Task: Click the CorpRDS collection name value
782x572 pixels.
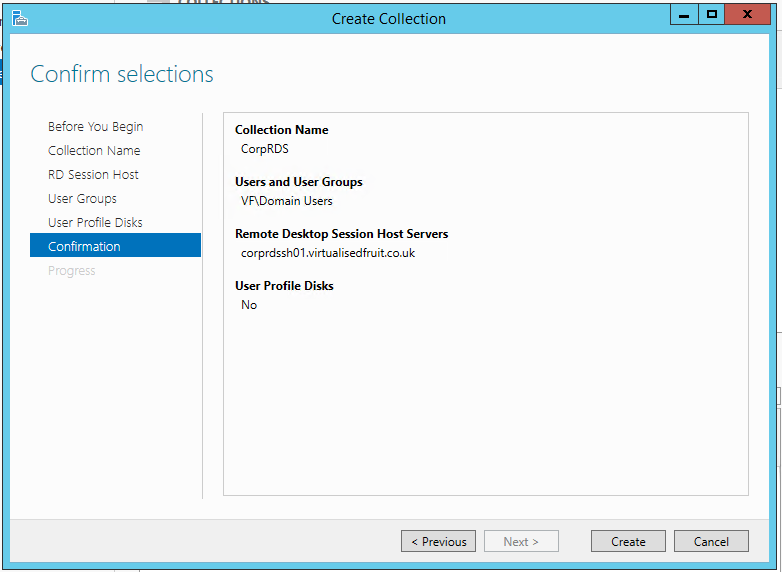Action: tap(265, 149)
